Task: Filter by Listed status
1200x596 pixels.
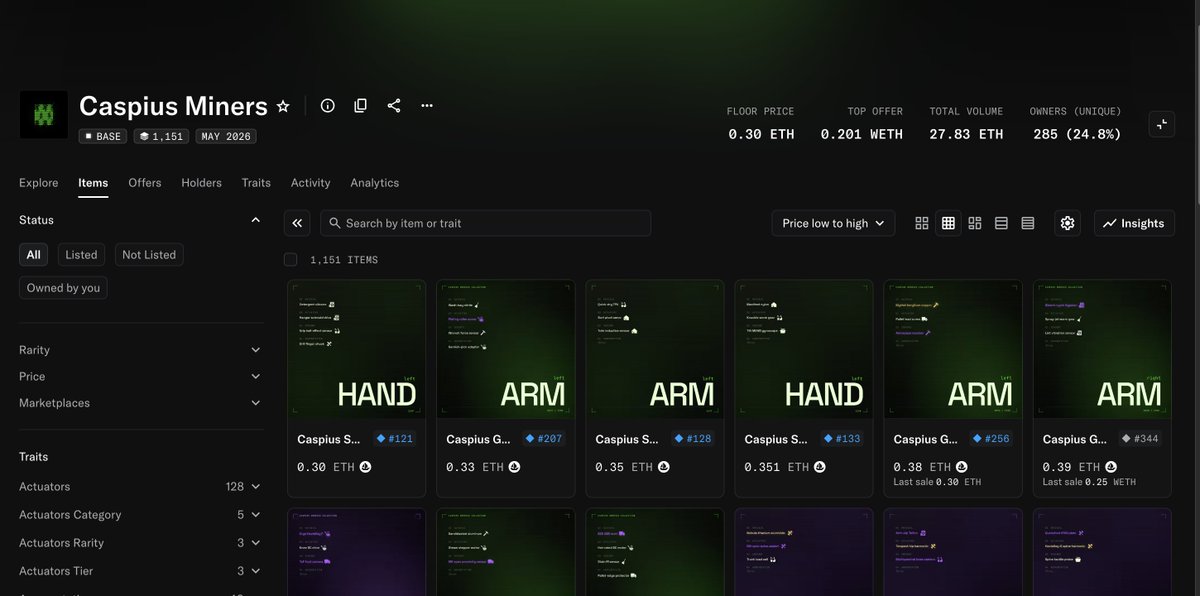Action: 81,255
